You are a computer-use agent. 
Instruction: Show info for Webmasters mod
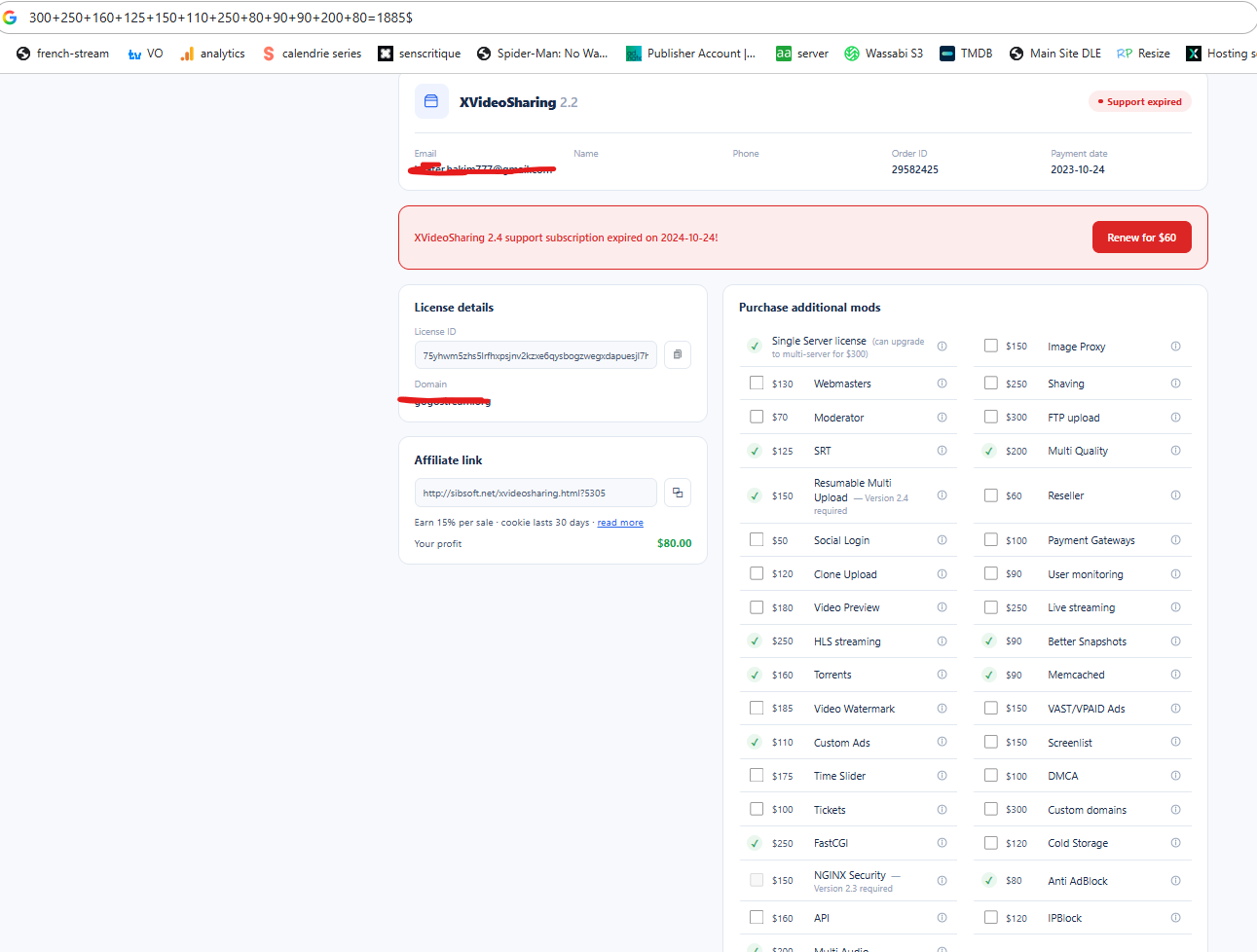point(942,384)
